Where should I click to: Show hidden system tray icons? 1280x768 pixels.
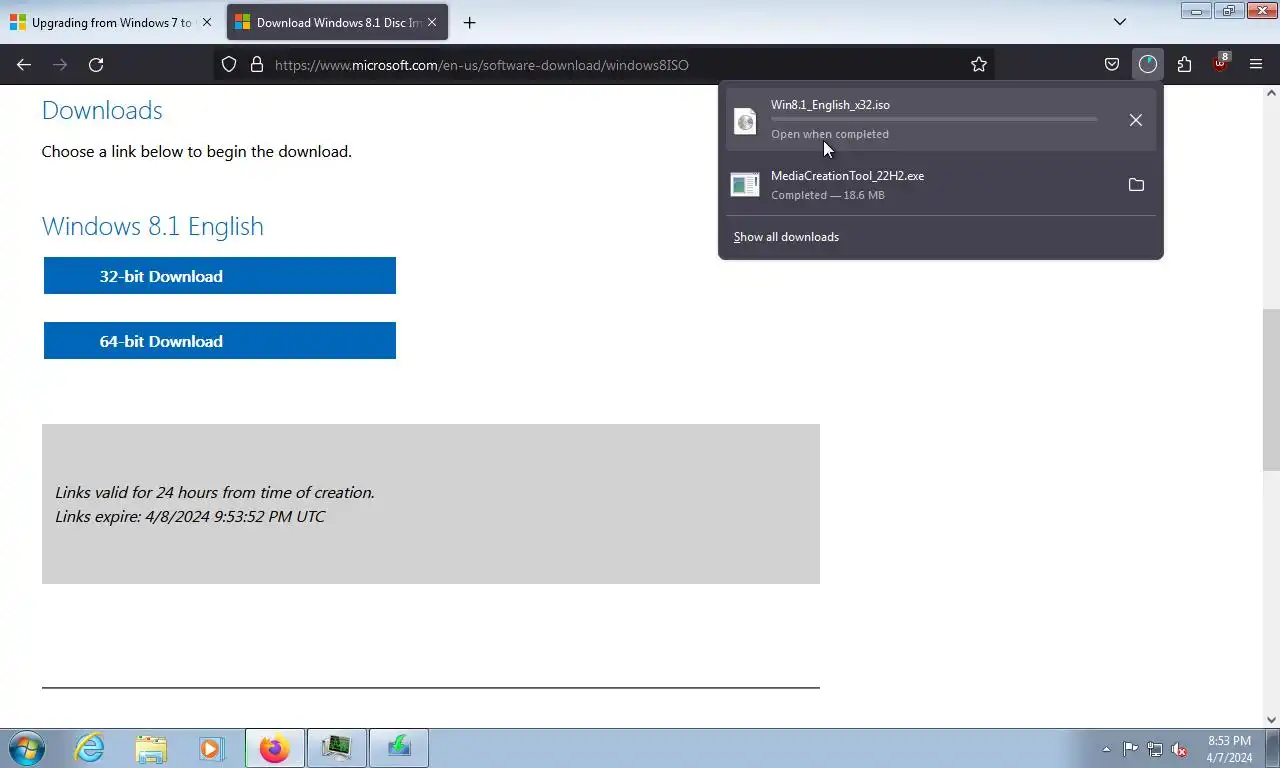tap(1106, 749)
